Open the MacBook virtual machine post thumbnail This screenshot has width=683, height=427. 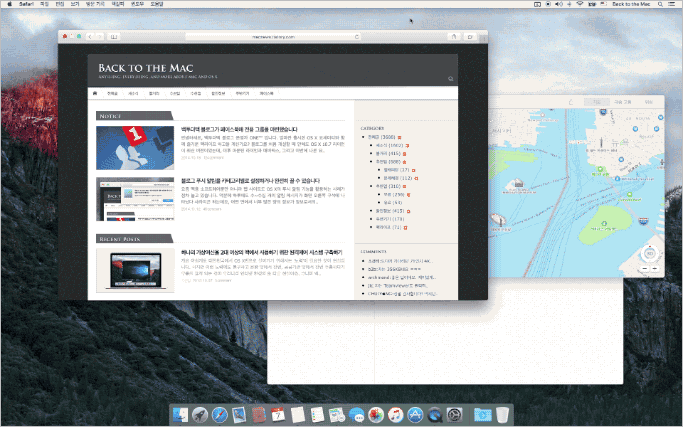click(135, 270)
